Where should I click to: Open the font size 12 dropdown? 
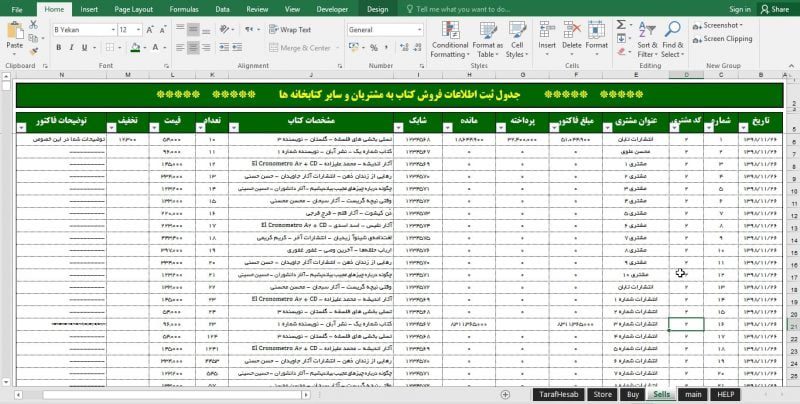(138, 30)
